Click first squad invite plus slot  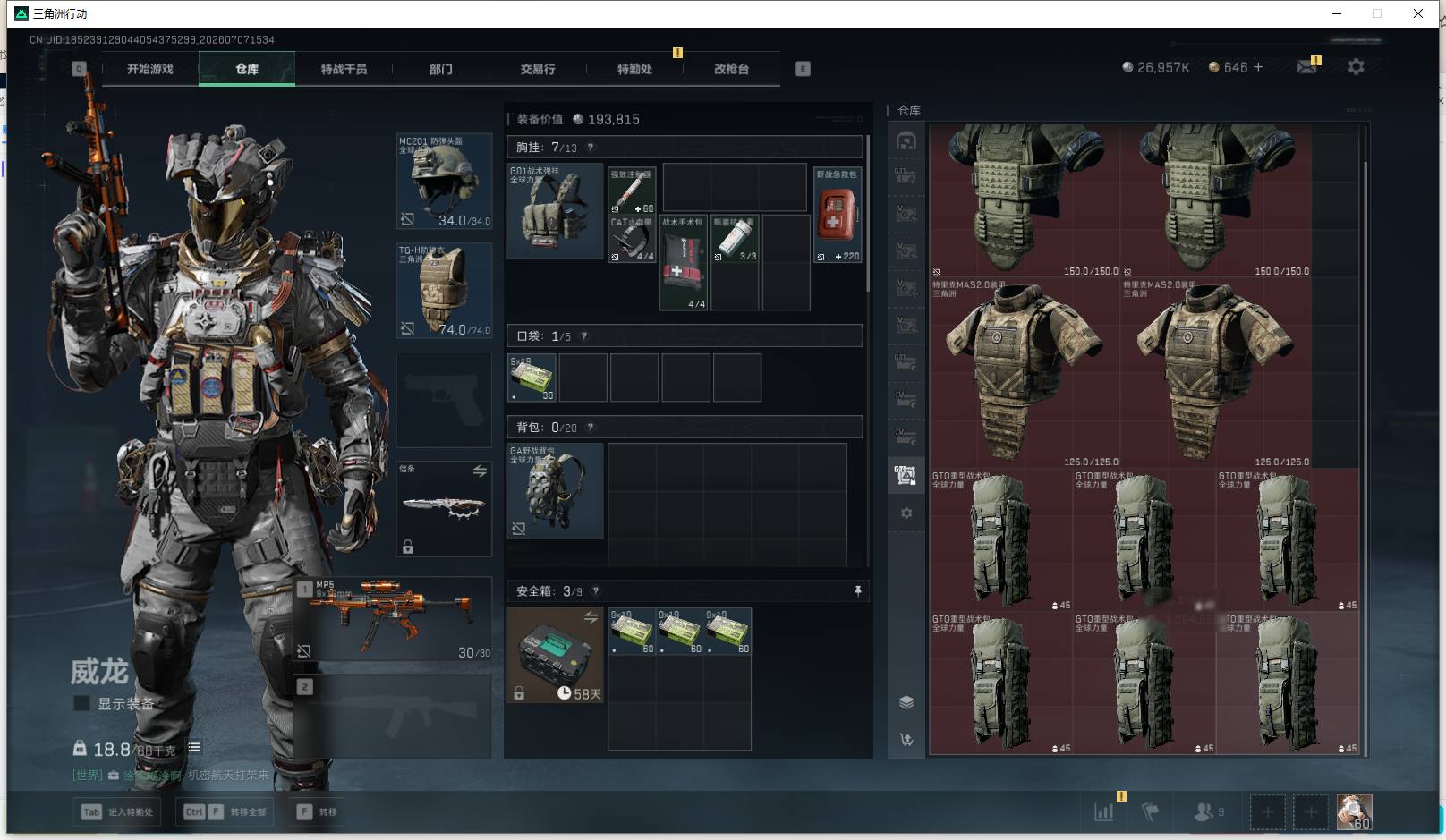(x=1267, y=812)
